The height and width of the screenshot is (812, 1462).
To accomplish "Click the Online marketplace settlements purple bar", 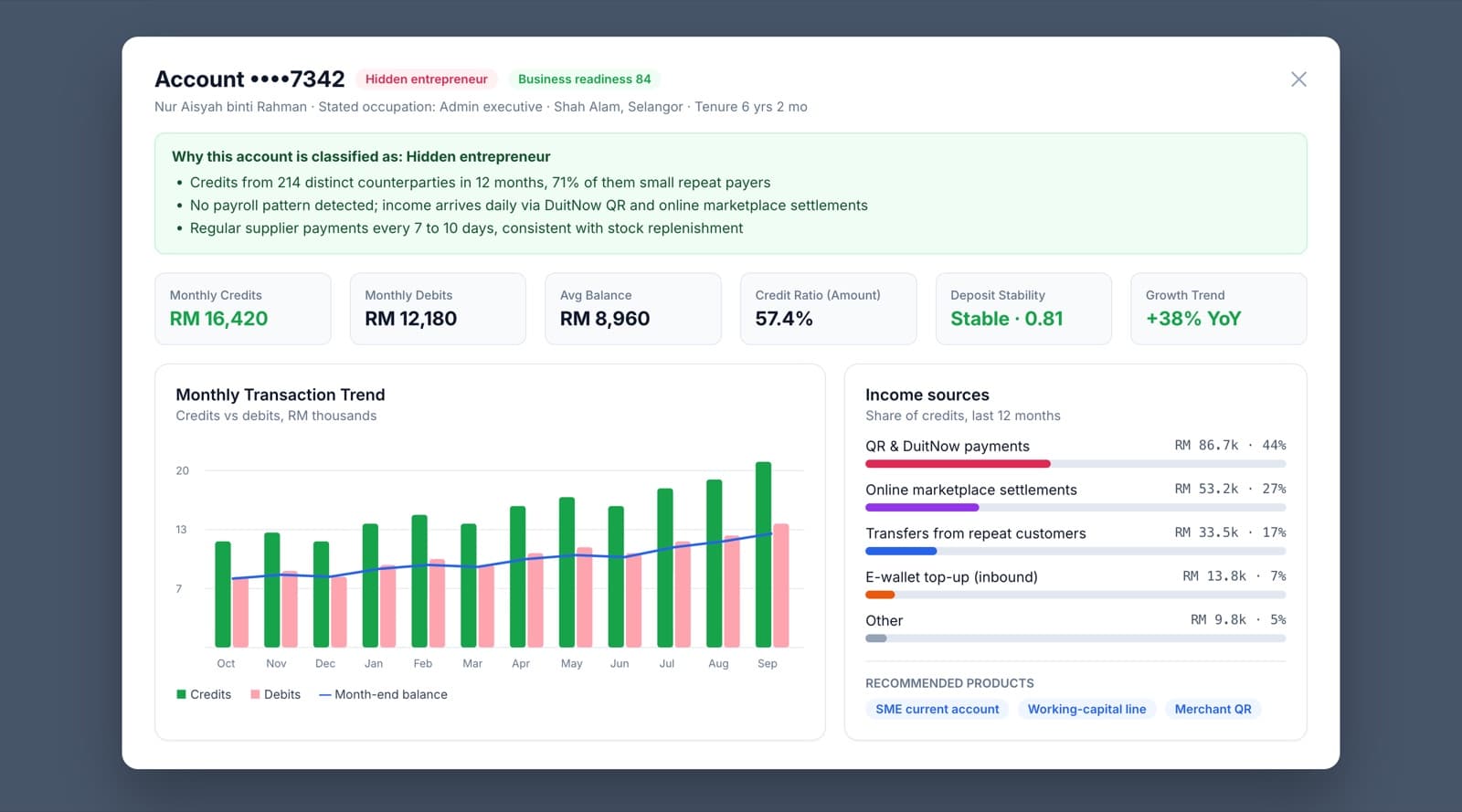I will (x=922, y=508).
